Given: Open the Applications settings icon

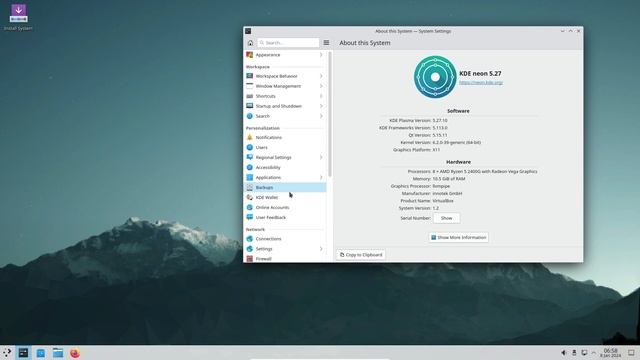Looking at the screenshot, I should click(250, 177).
